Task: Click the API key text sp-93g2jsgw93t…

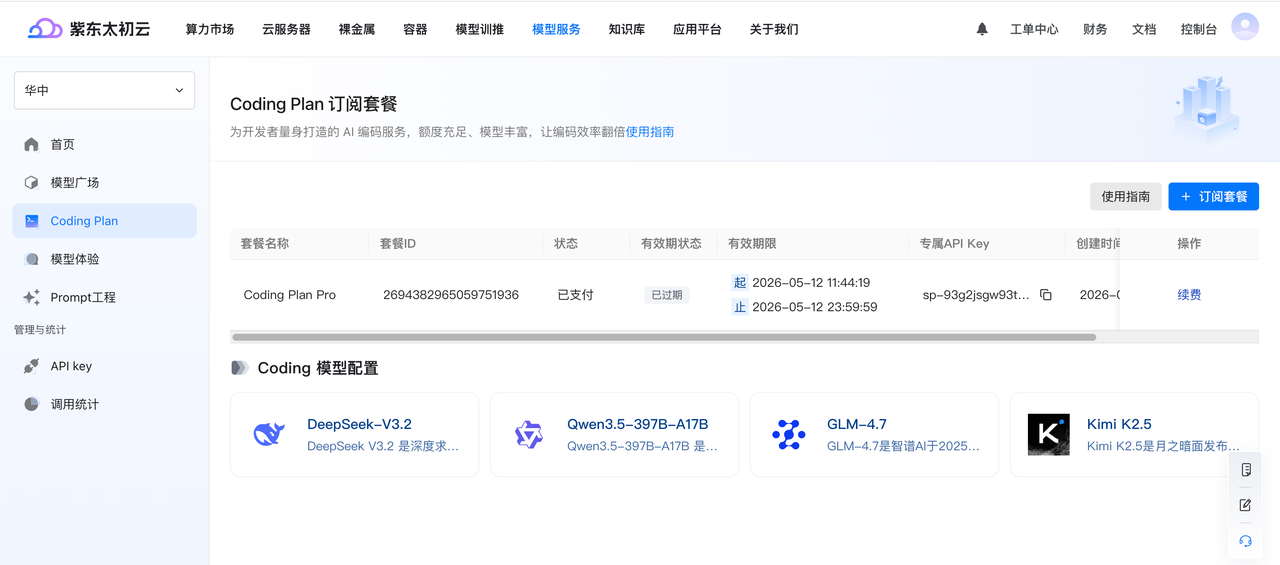Action: coord(976,295)
